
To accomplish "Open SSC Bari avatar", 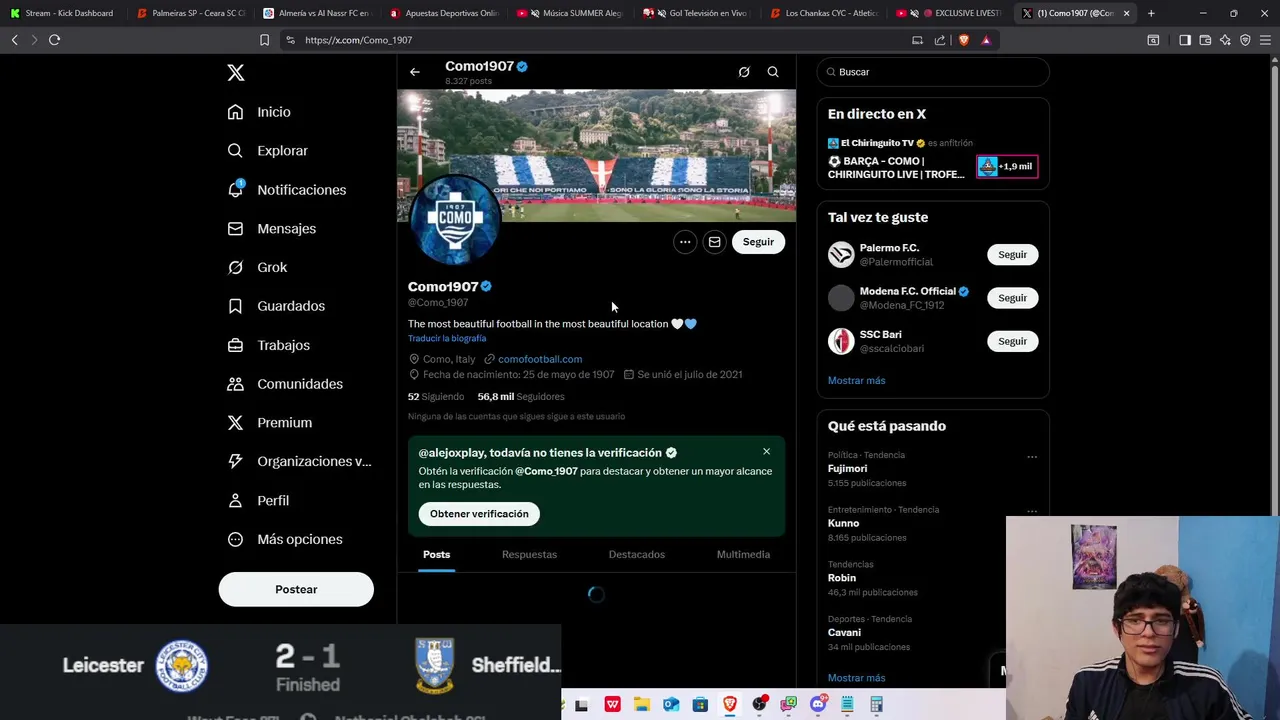I will click(x=841, y=342).
